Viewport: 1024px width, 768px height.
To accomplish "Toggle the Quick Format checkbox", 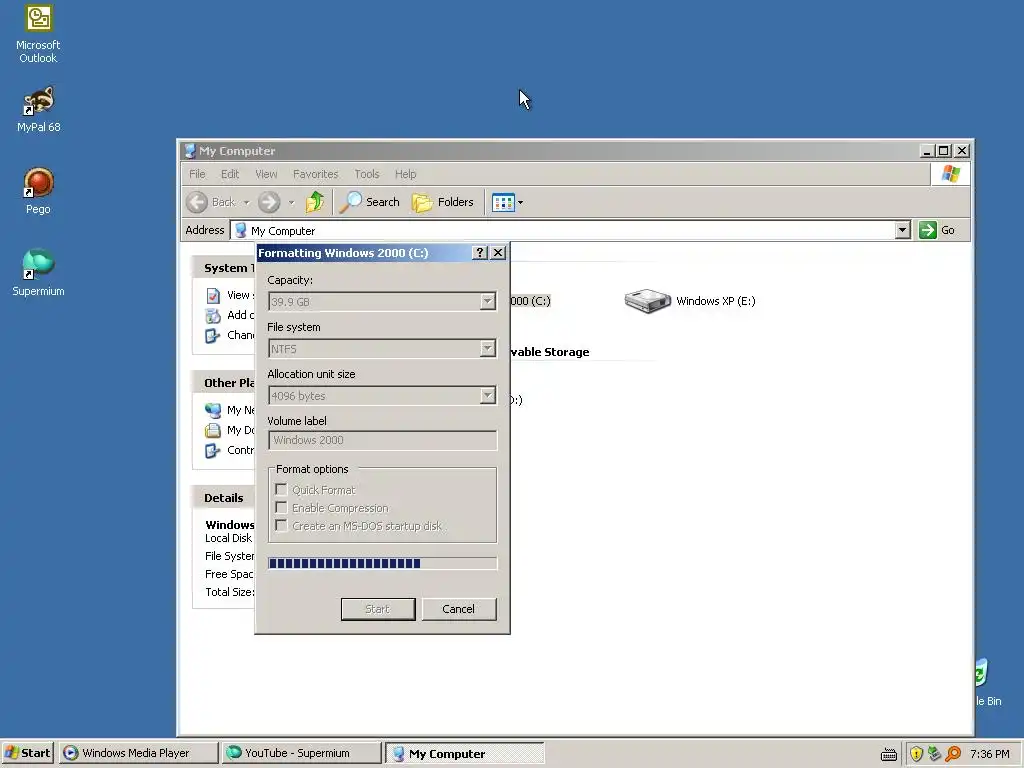I will click(x=281, y=490).
